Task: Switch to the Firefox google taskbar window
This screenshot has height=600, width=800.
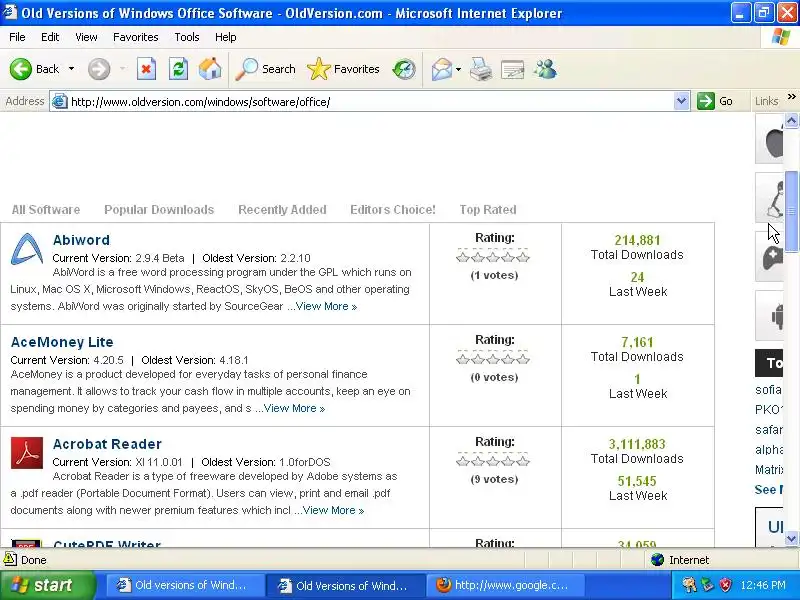Action: (x=505, y=585)
